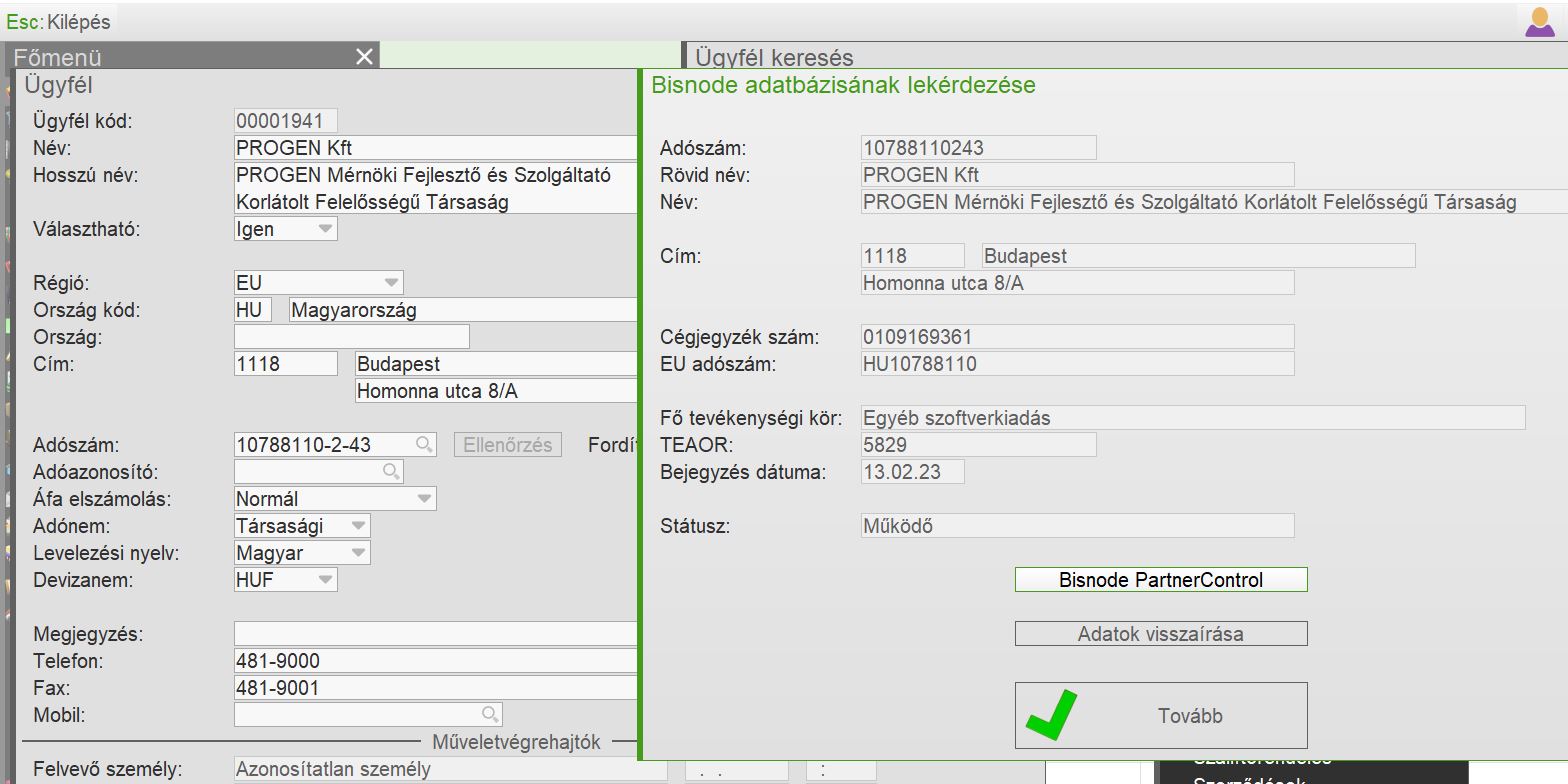
Task: Open the Választható dropdown showing Igen
Action: [x=286, y=229]
